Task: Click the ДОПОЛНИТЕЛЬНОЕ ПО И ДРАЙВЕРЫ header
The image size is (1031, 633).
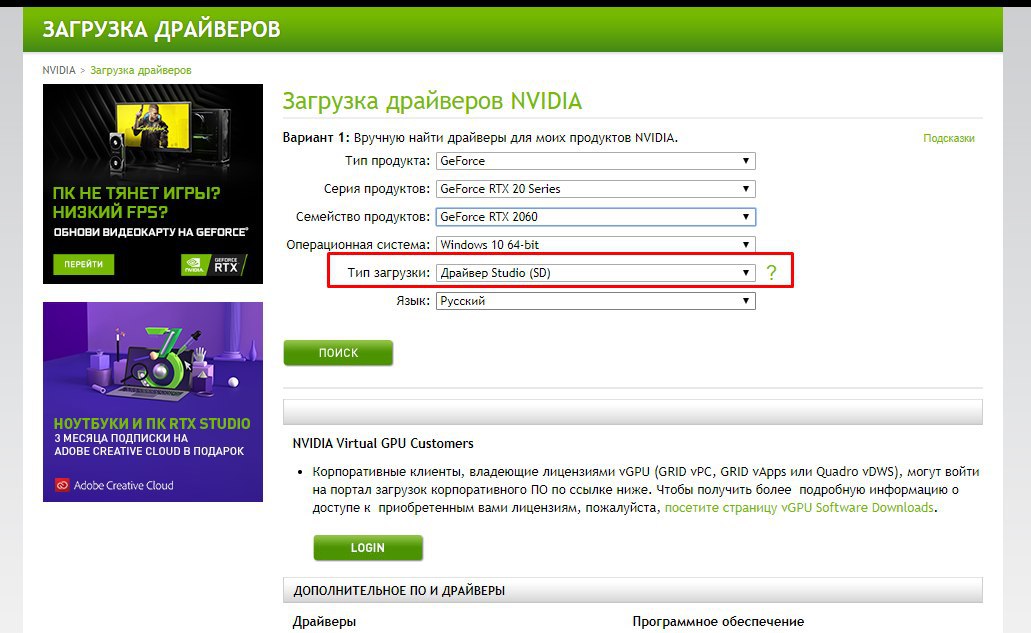Action: [x=633, y=590]
